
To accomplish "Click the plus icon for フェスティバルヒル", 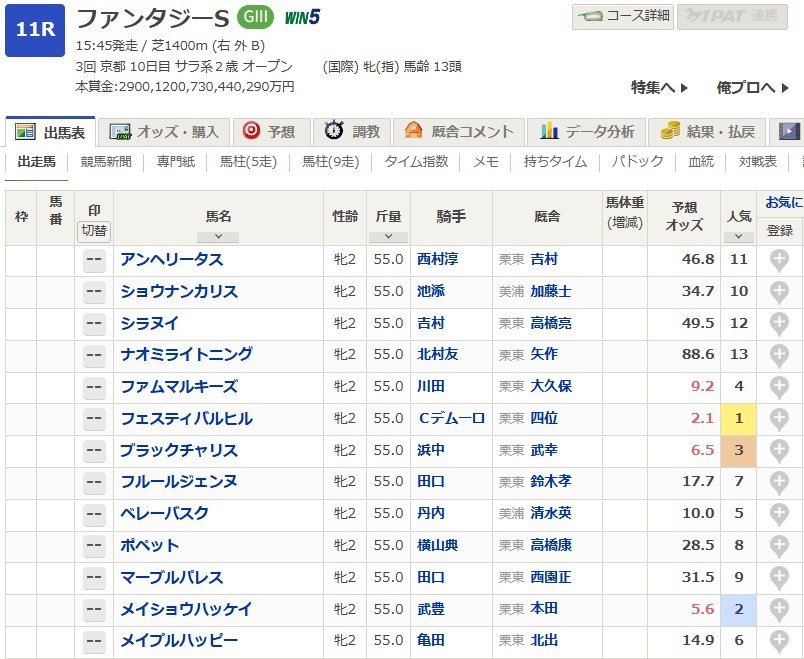I will (779, 419).
